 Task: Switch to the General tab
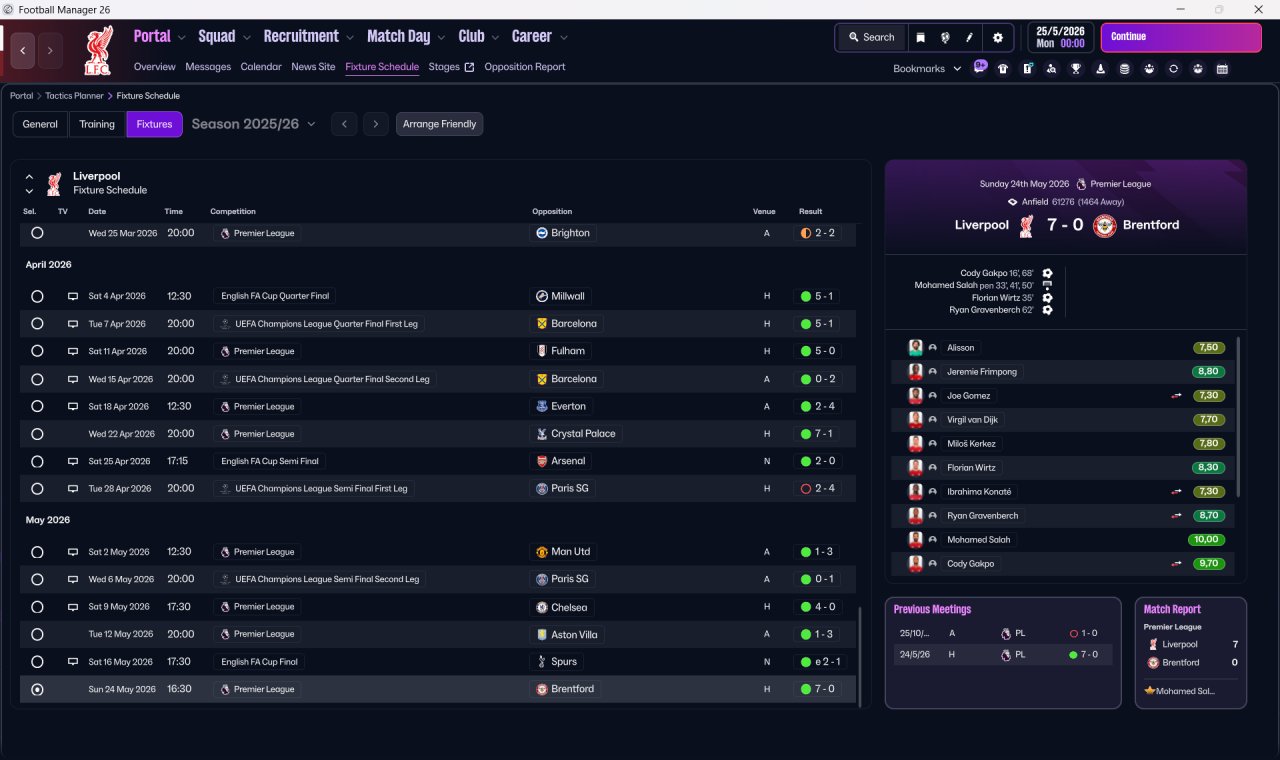40,124
